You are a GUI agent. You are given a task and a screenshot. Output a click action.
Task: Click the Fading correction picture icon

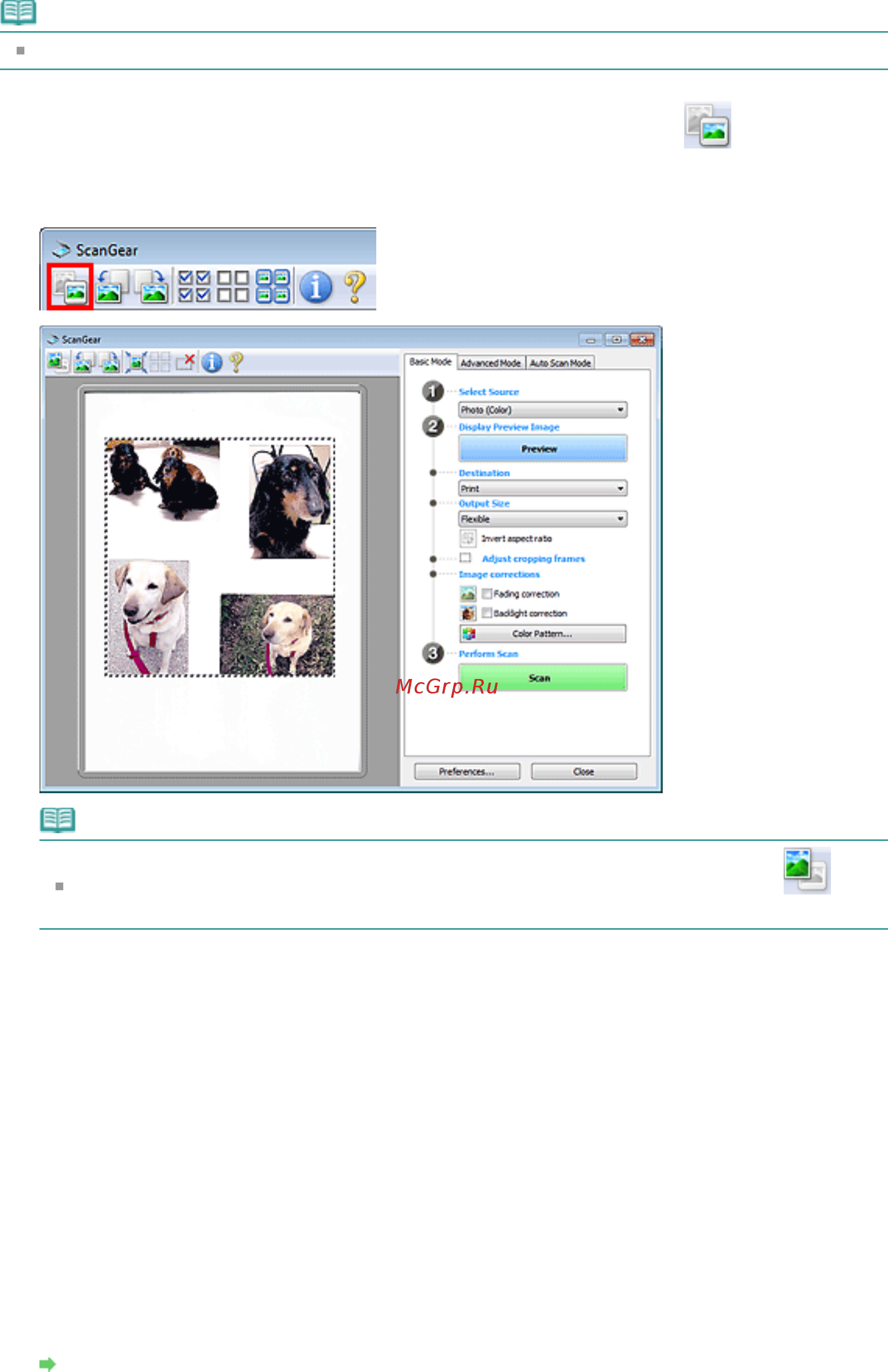pos(468,593)
